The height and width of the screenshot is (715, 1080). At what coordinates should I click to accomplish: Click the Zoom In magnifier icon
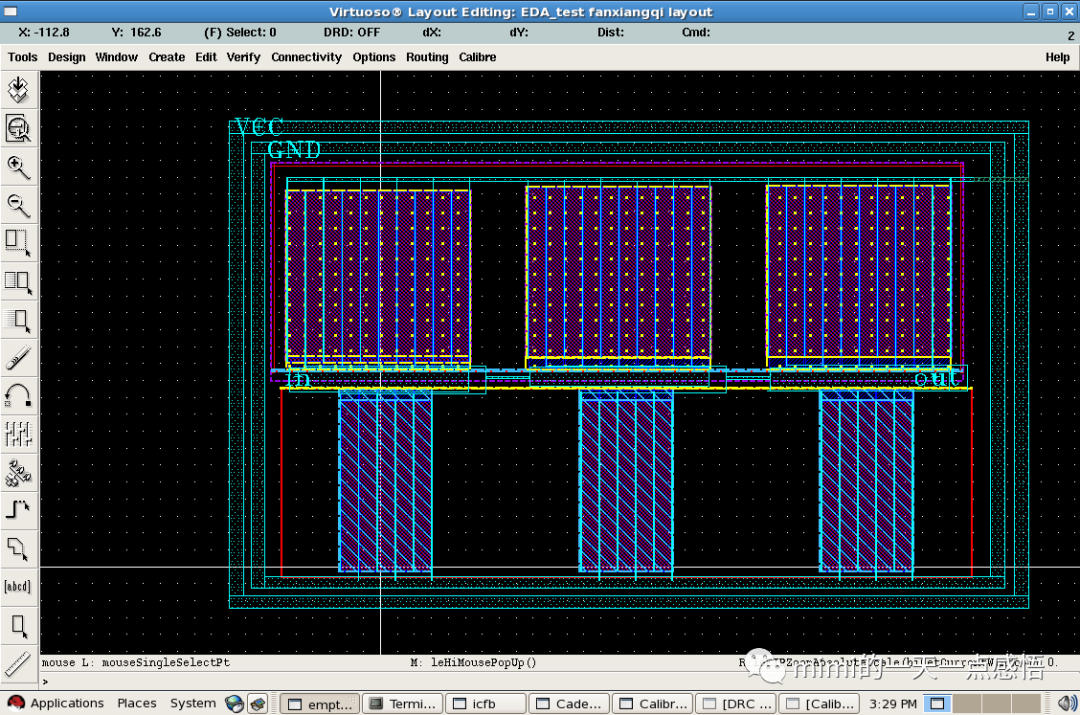pyautogui.click(x=18, y=166)
